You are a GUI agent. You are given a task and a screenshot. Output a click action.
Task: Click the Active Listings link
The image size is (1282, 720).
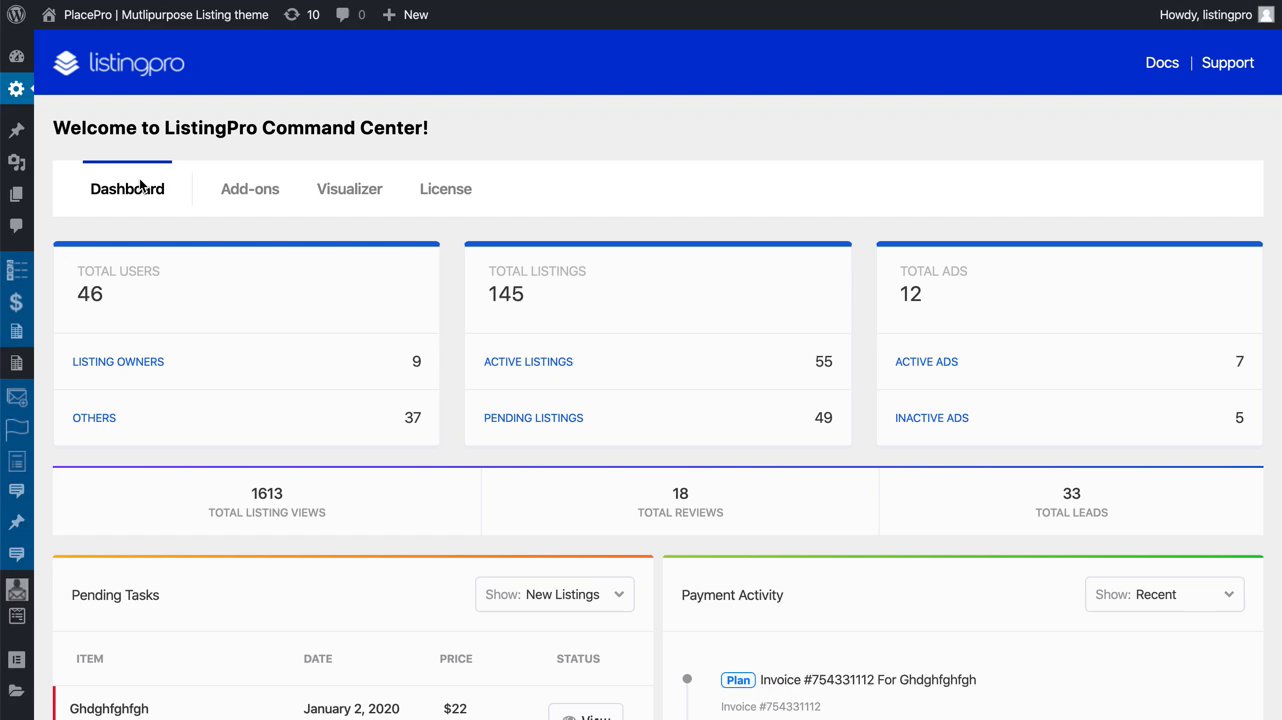[528, 362]
